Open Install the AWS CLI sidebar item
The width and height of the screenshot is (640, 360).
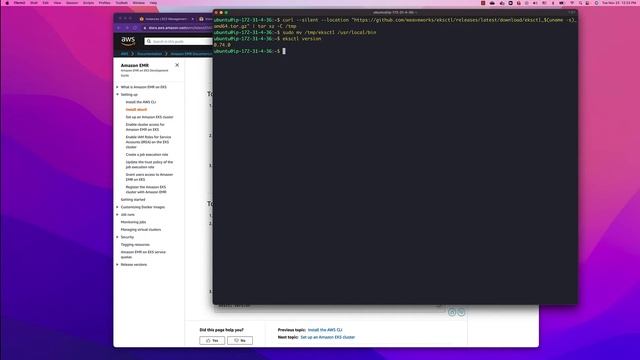click(x=141, y=102)
